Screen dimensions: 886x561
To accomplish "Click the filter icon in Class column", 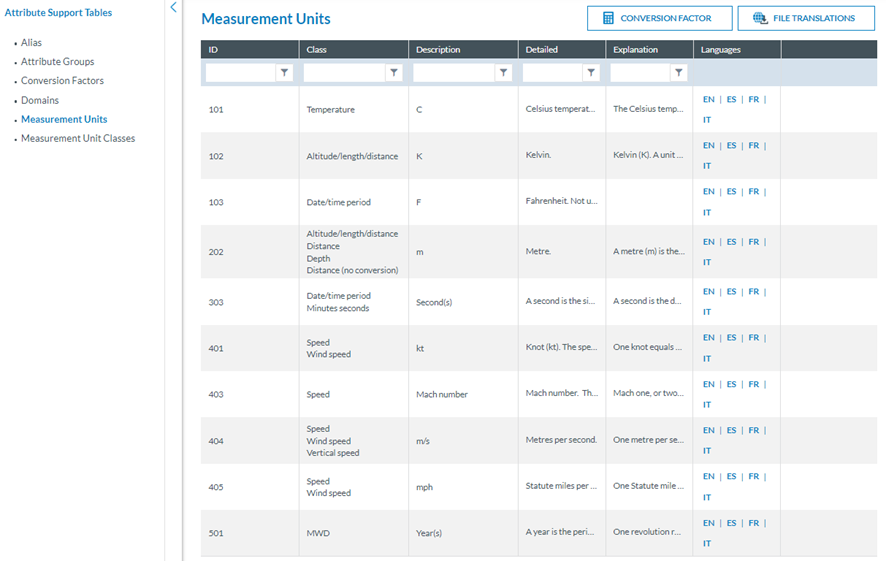I will point(394,73).
